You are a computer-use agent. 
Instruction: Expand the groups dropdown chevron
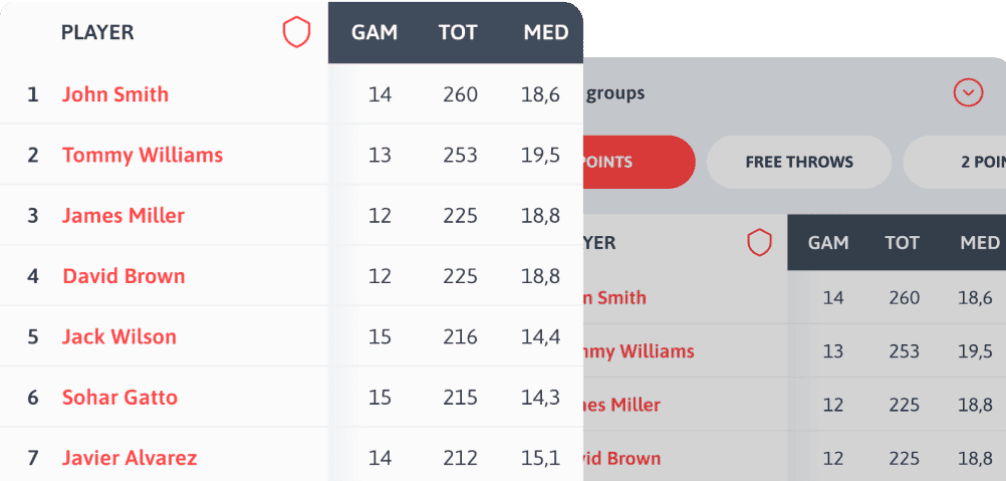[967, 94]
